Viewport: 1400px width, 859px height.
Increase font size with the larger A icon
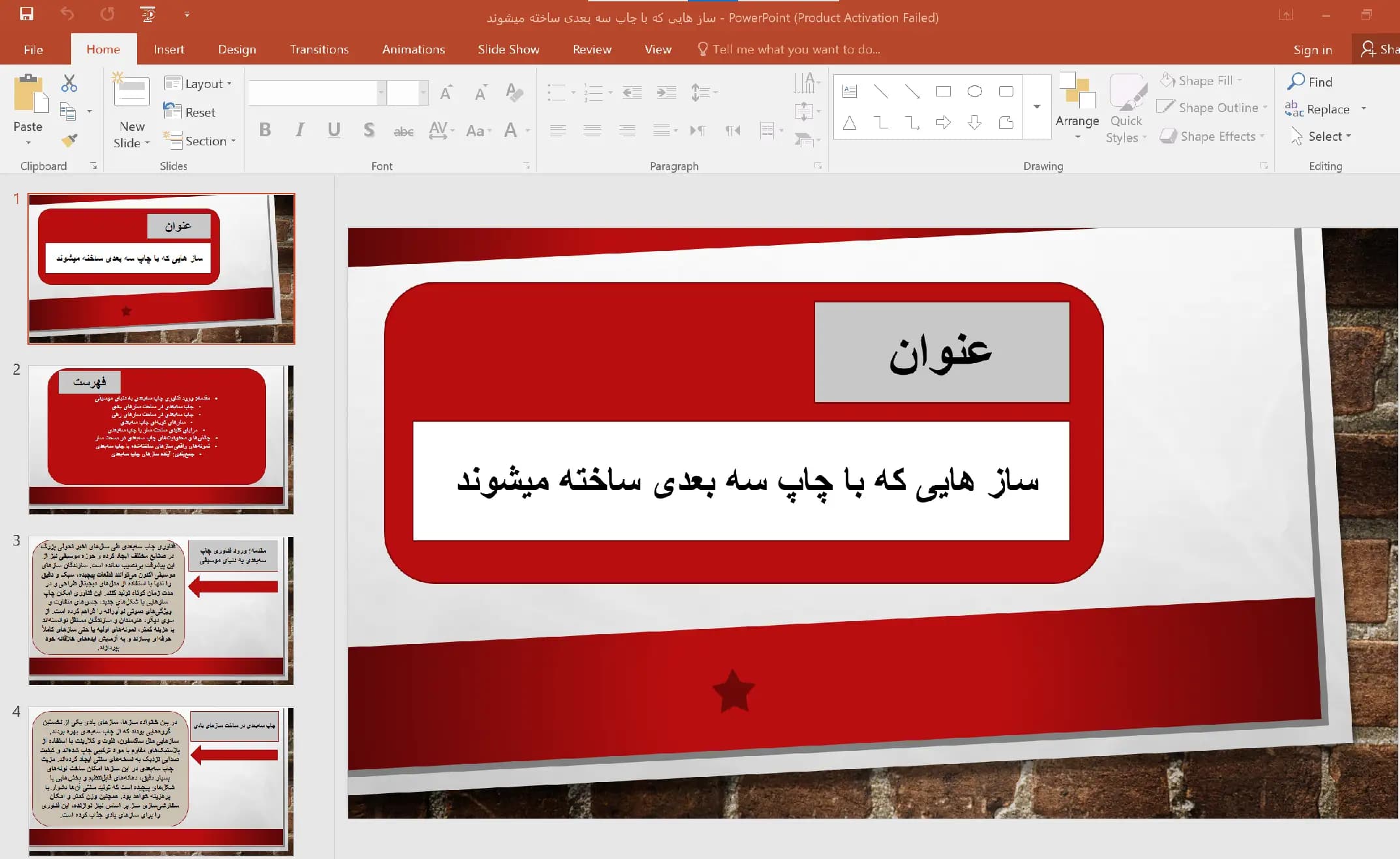pyautogui.click(x=446, y=93)
